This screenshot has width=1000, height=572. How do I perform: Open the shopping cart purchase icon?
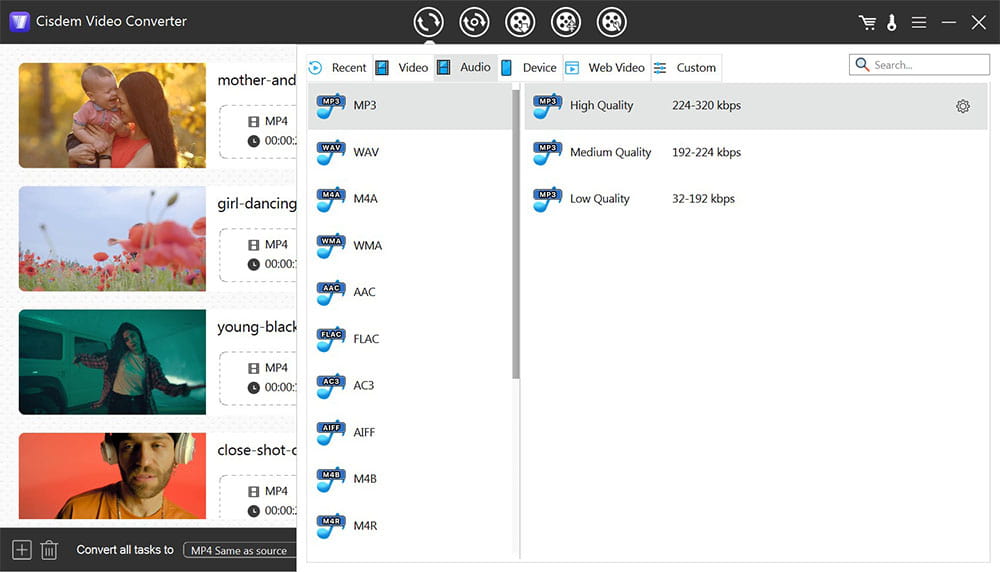point(867,22)
